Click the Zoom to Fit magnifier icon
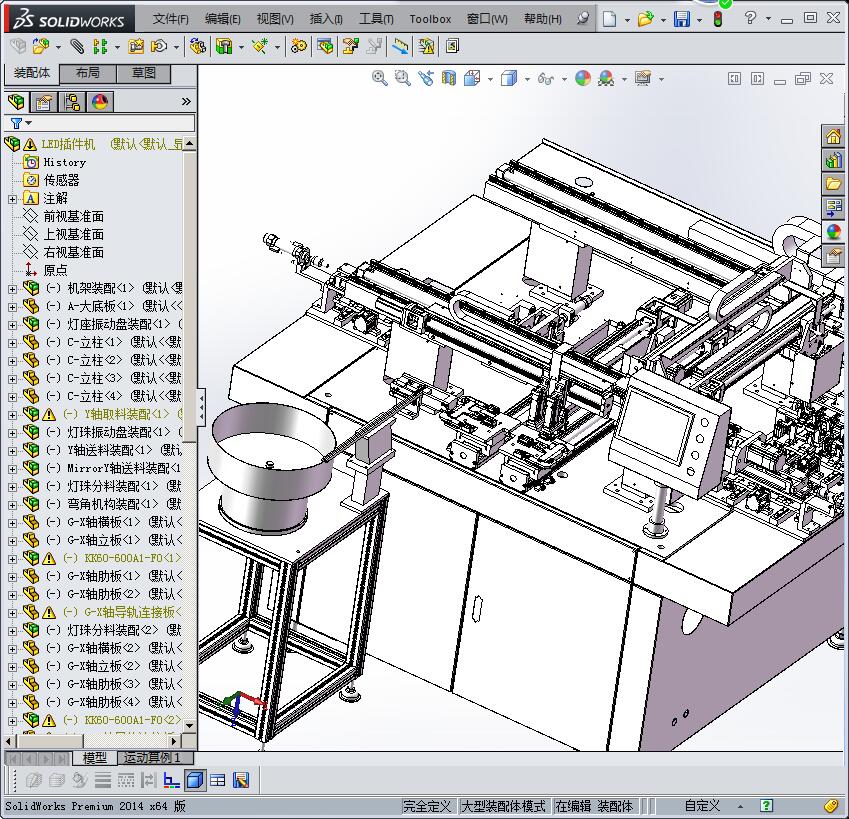This screenshot has width=849, height=819. point(380,78)
